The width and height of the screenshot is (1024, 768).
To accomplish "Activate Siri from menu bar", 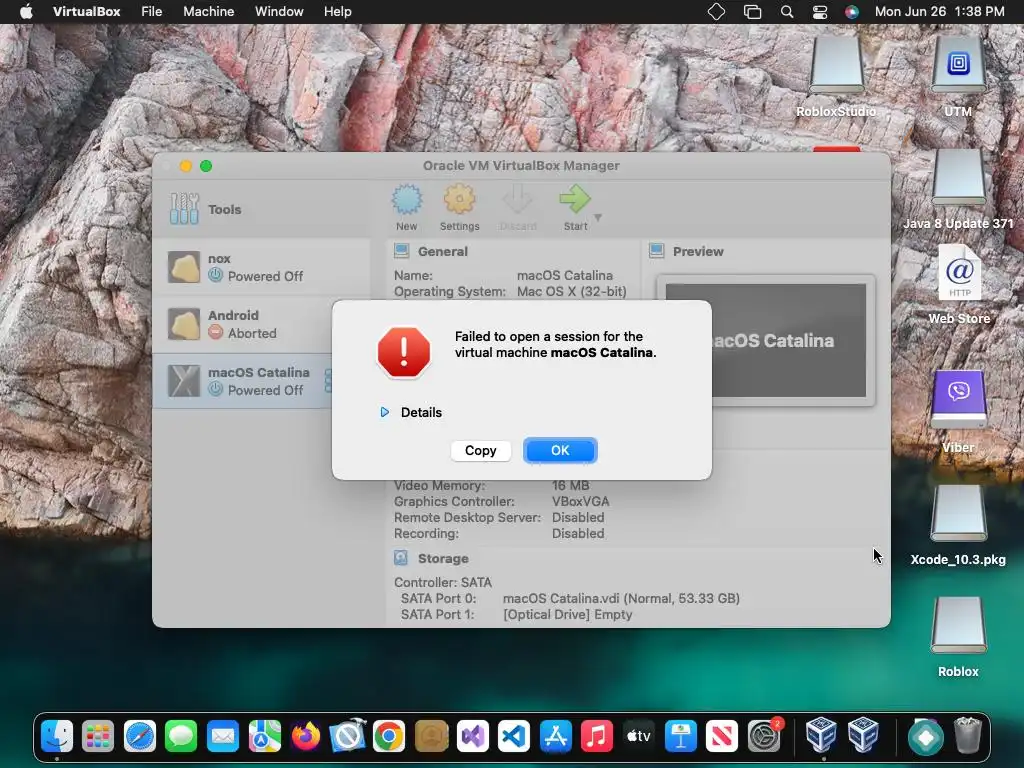I will pyautogui.click(x=852, y=12).
